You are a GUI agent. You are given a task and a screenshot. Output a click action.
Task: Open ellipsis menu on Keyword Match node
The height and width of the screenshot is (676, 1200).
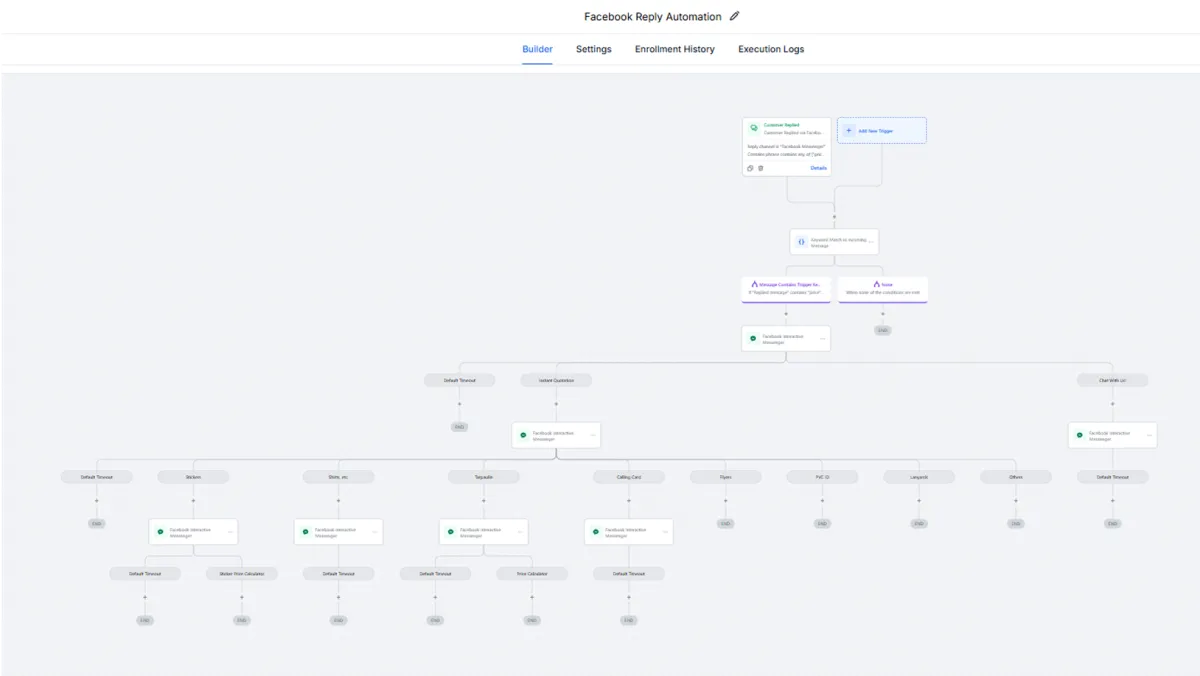[x=871, y=242]
